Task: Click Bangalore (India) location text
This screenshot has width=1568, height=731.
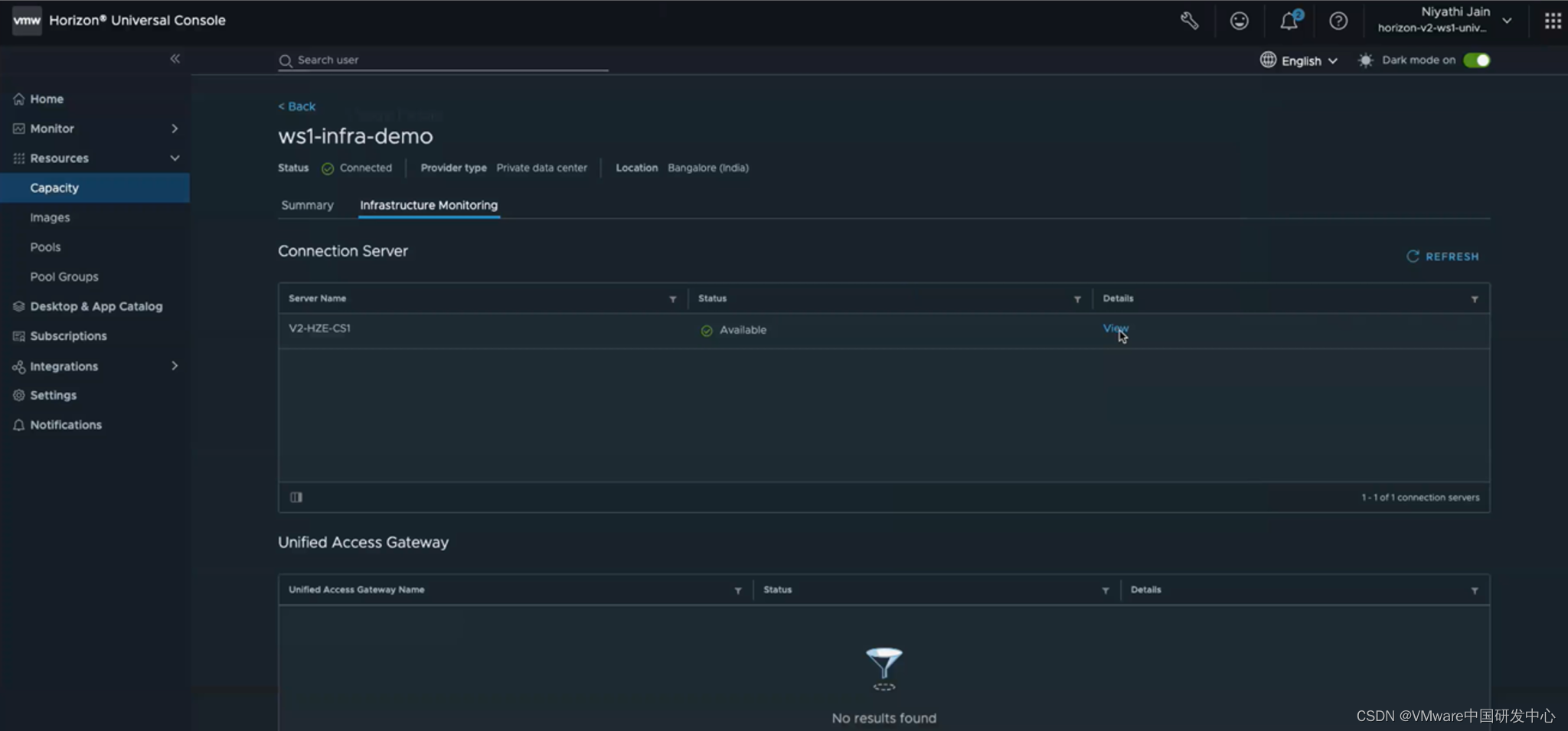Action: coord(708,168)
